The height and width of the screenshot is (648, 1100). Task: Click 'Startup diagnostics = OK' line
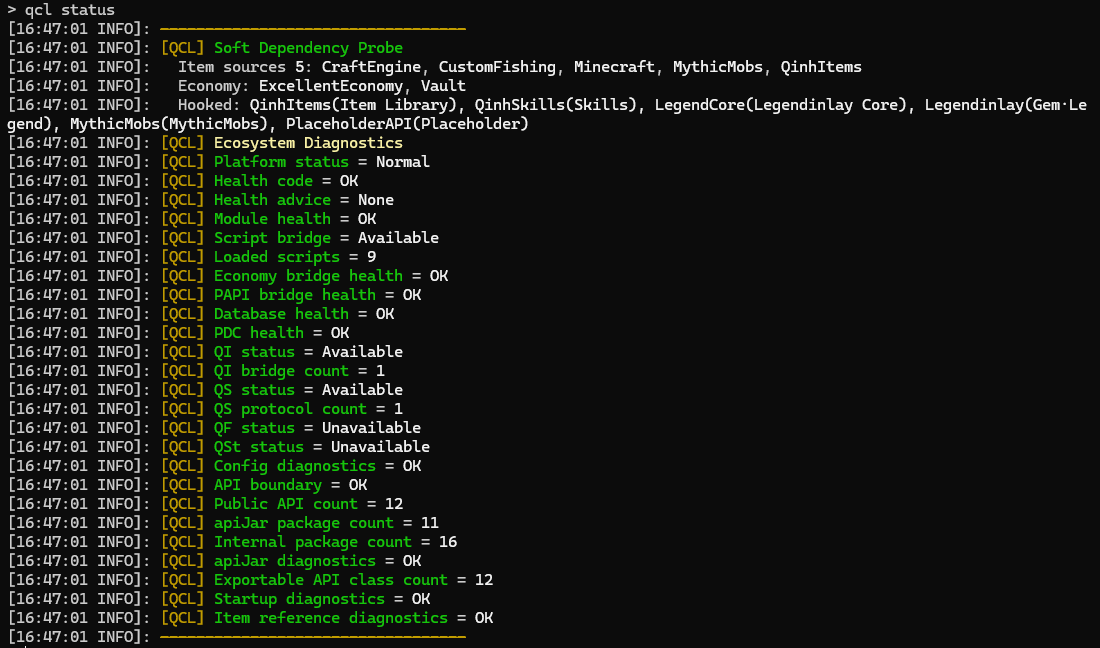(x=322, y=597)
